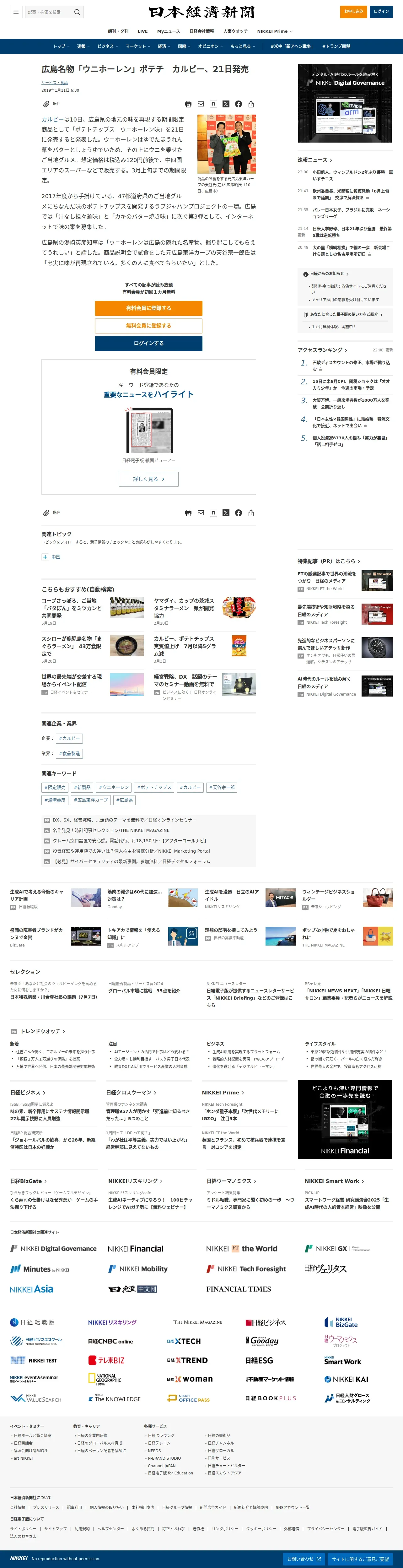Click the print icon below the 有料会員限定 box
The width and height of the screenshot is (403, 1568).
[188, 513]
